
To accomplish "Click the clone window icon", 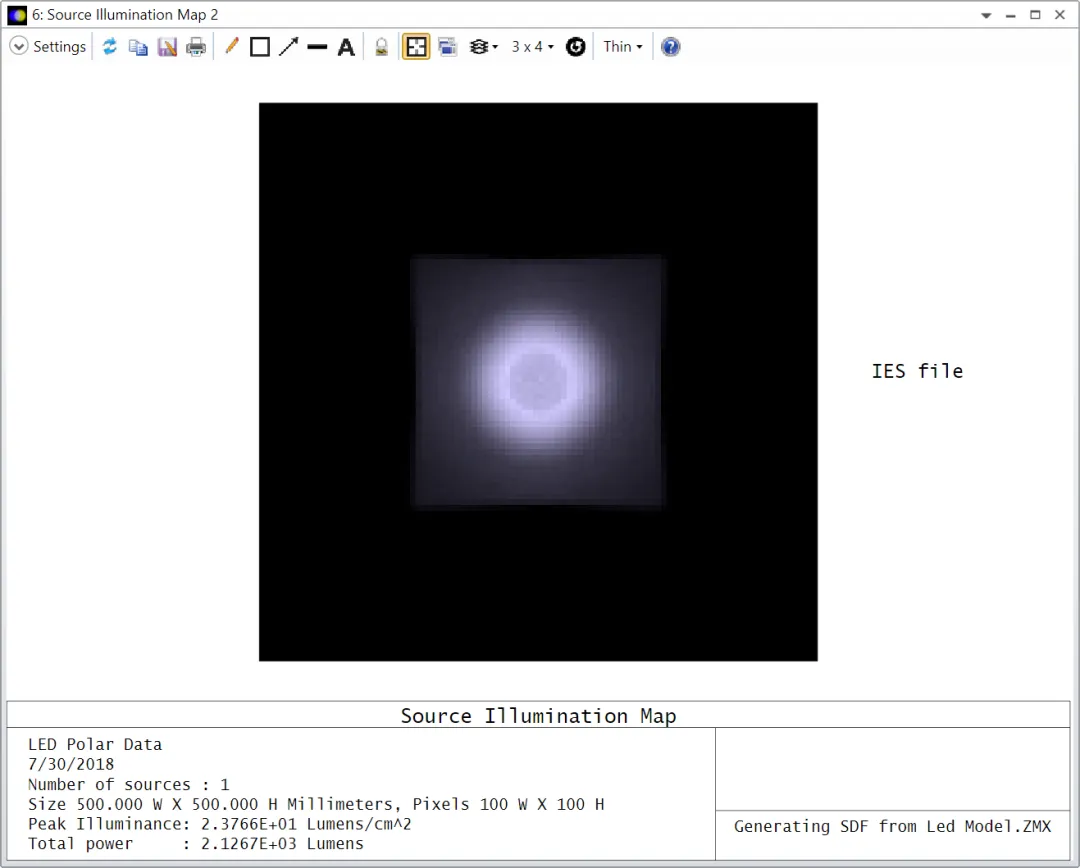I will coord(448,47).
